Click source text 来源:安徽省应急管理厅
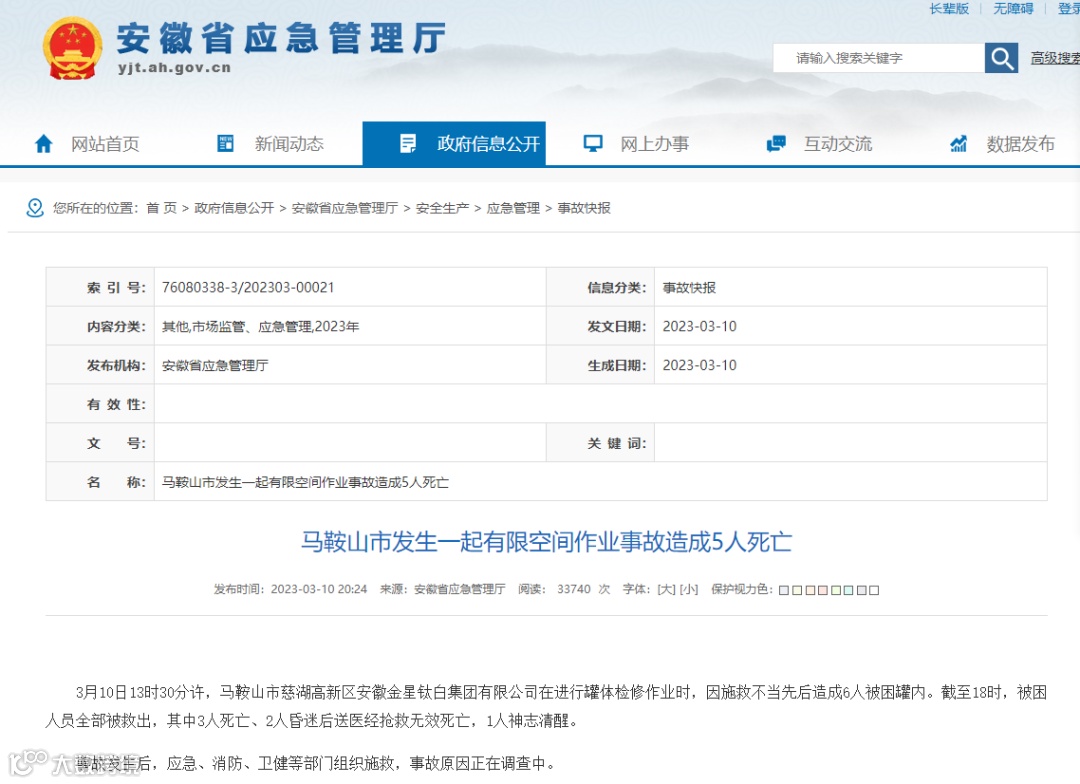This screenshot has width=1080, height=784. point(442,589)
